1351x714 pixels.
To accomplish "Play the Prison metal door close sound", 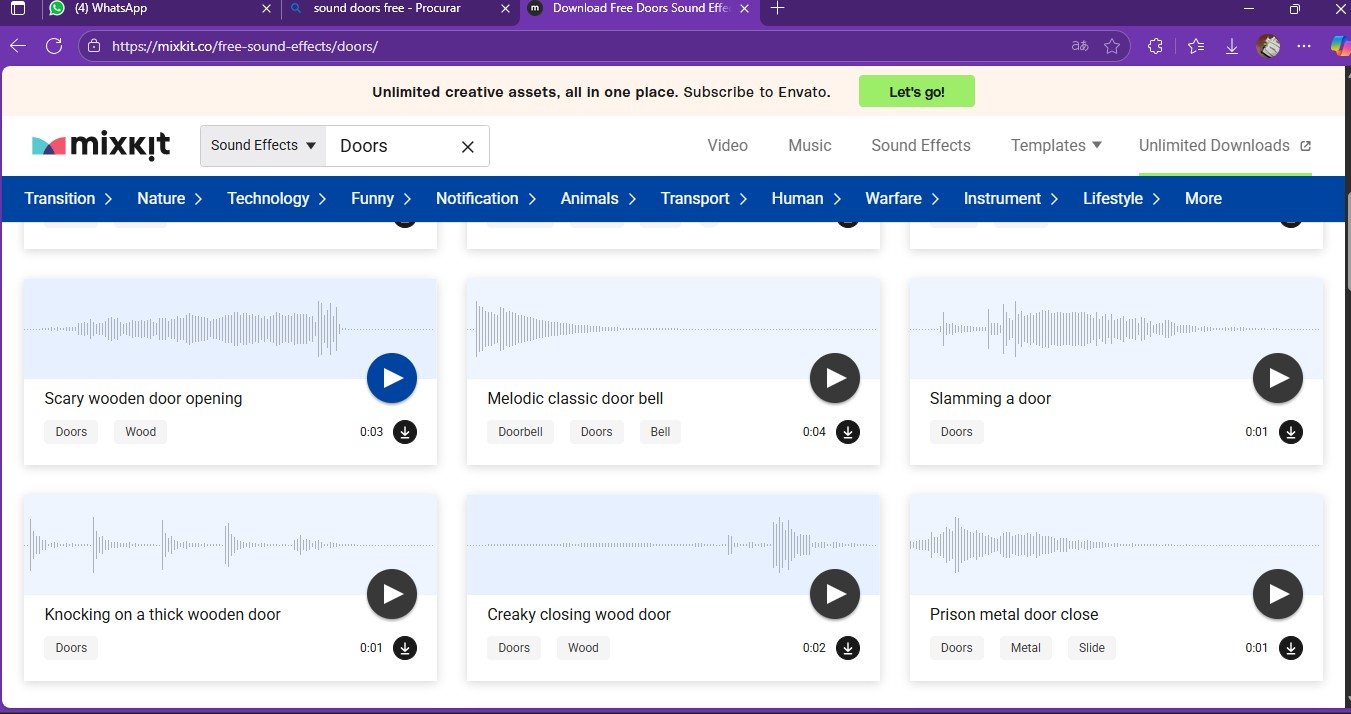I will pos(1277,594).
